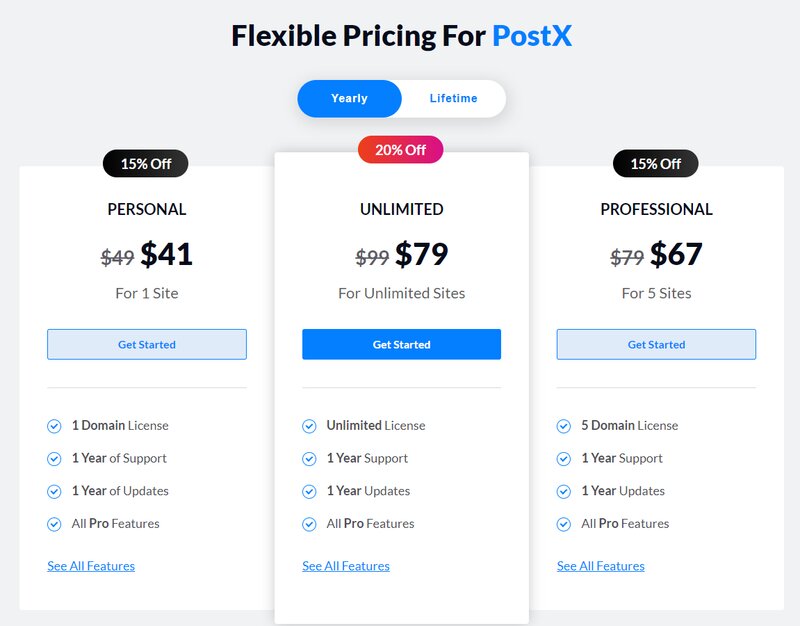Click the 20% Off badge on the UNLIMITED plan
The width and height of the screenshot is (800, 626).
tap(401, 149)
